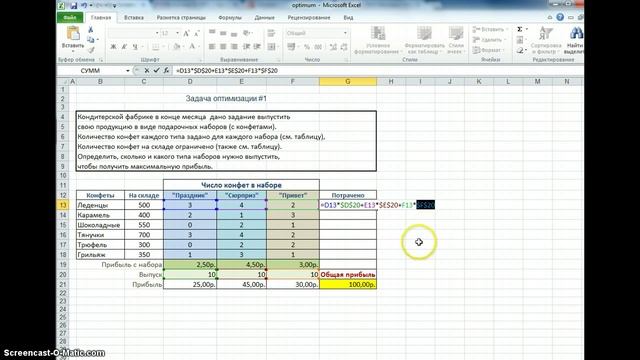Screen dimensions: 640x360
Task: Toggle Center text alignment
Action: coord(223,47)
